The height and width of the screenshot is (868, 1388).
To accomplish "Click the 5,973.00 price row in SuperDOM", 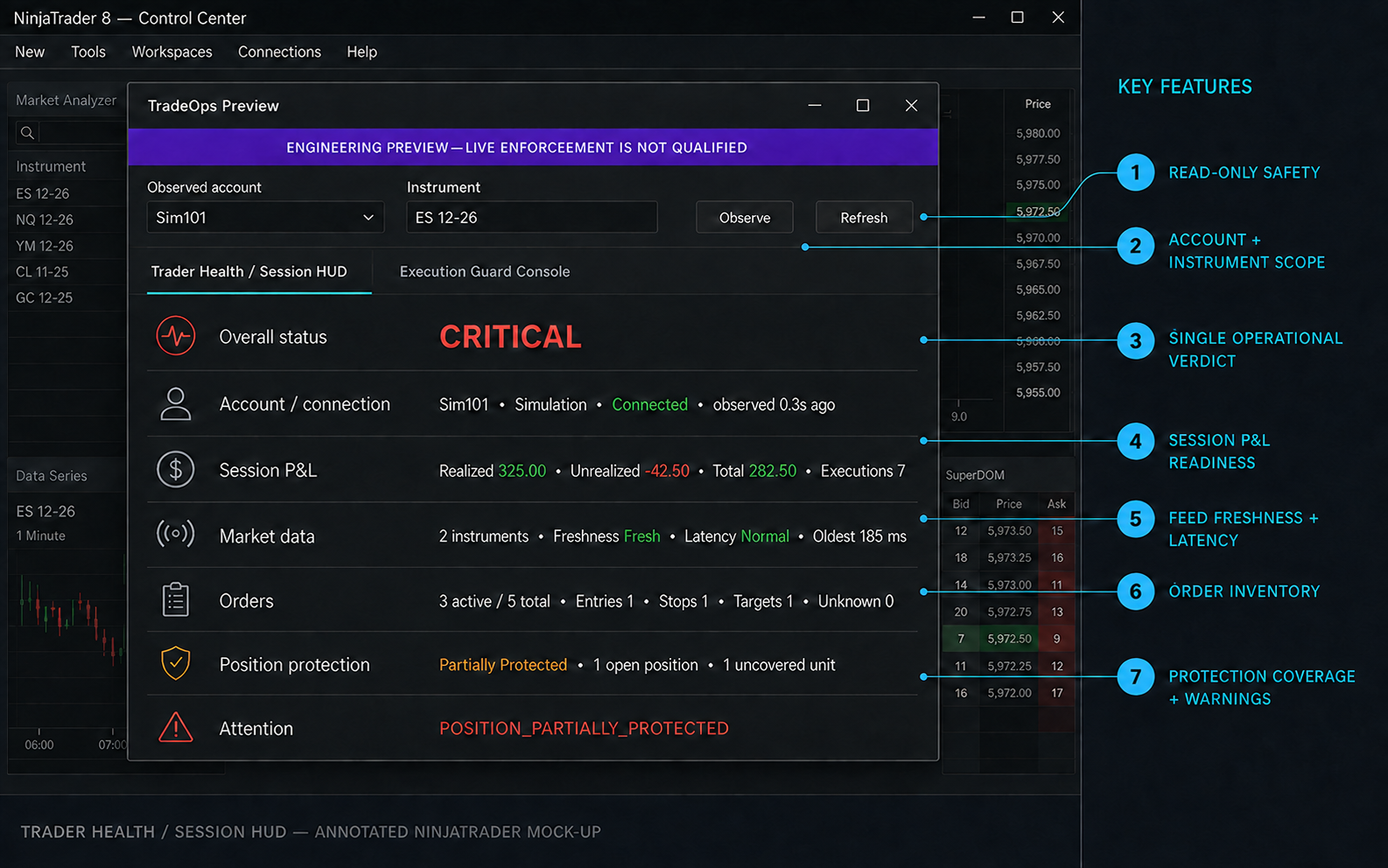I will [x=1009, y=584].
